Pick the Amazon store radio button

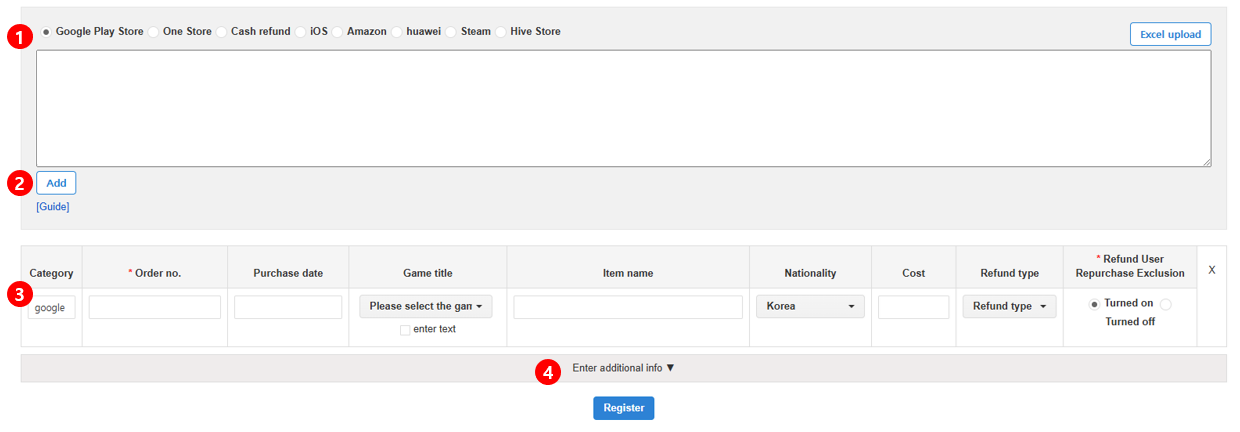338,32
